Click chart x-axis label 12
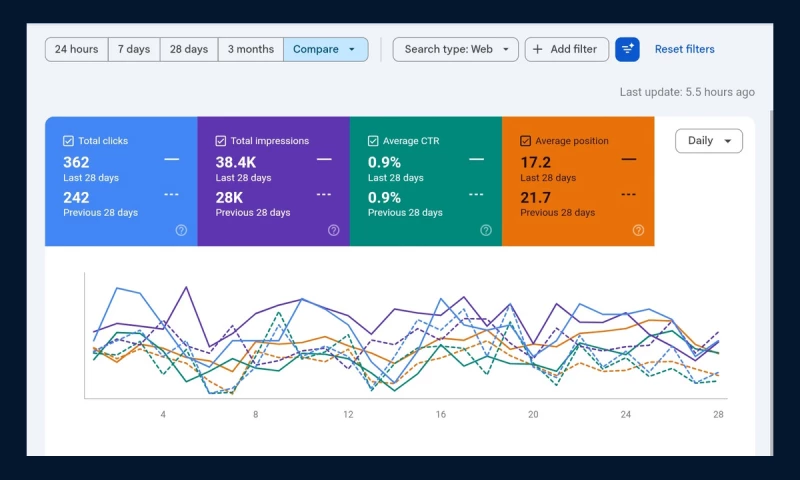The image size is (800, 480). [348, 415]
